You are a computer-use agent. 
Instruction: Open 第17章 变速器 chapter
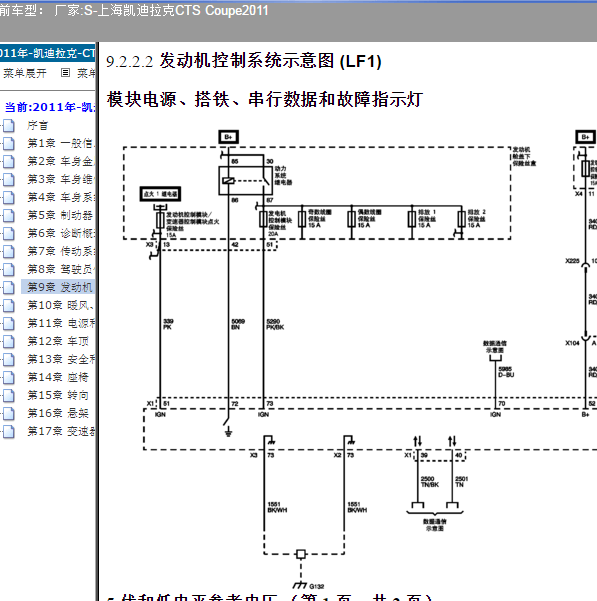[x=61, y=431]
